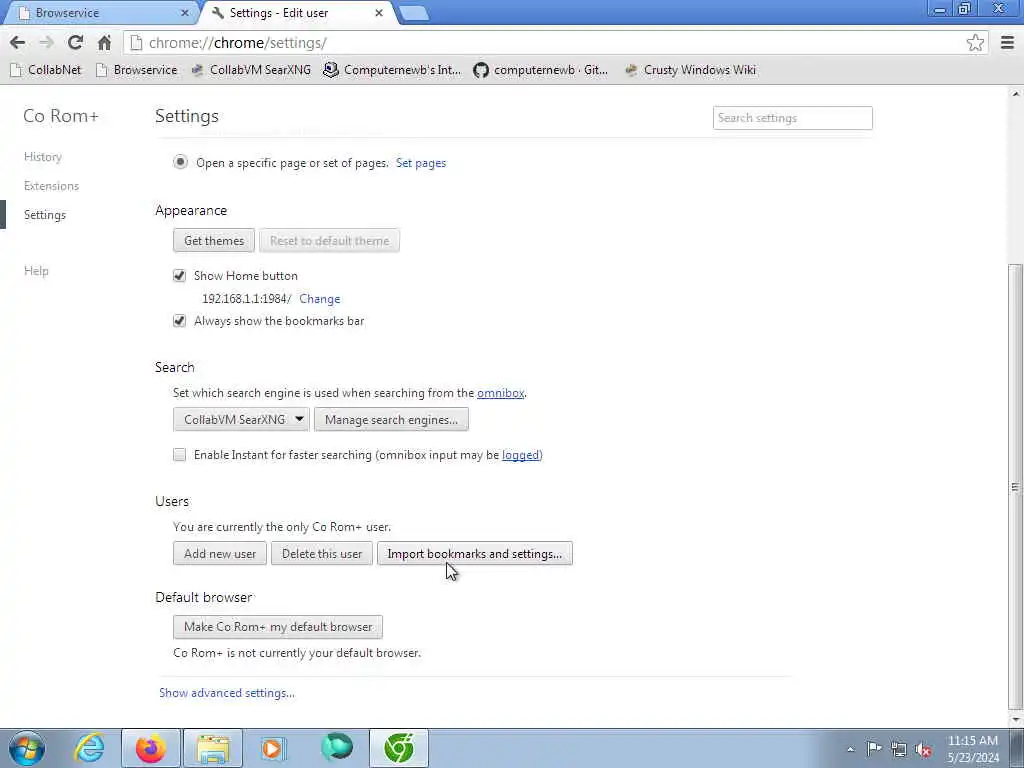Open the taskbar clock showing 11:15 AM

973,748
